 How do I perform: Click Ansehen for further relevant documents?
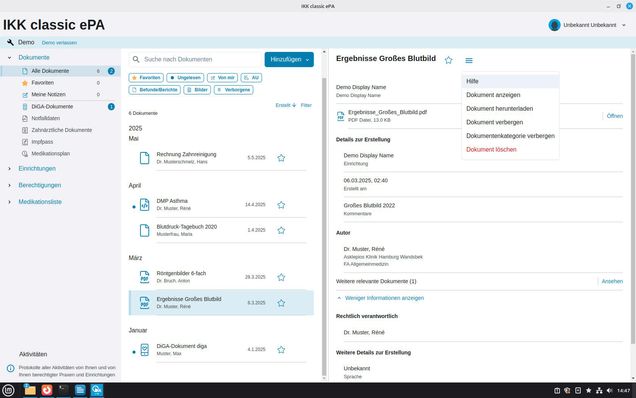coord(612,281)
